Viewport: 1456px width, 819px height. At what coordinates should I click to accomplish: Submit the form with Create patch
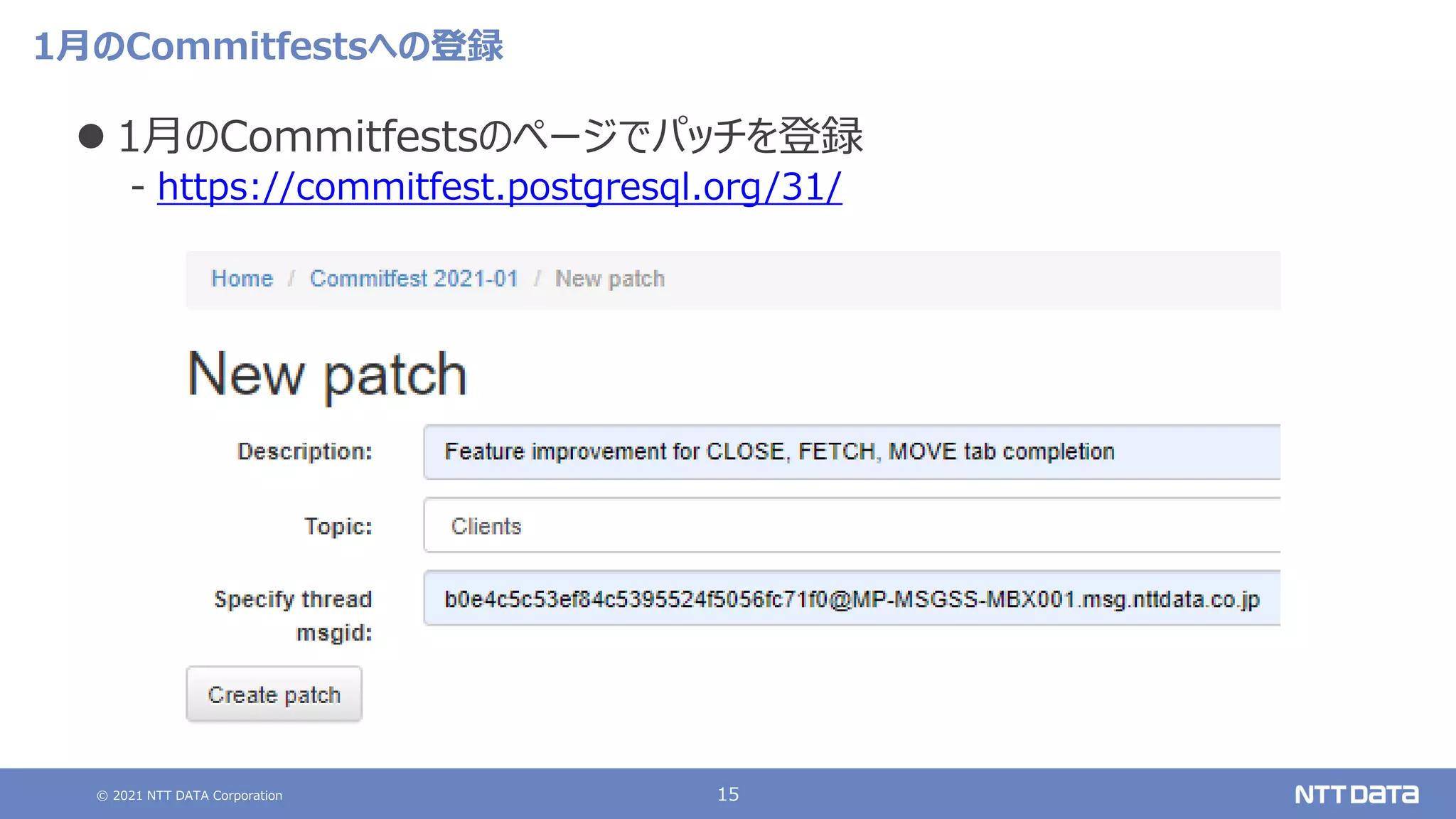[274, 694]
